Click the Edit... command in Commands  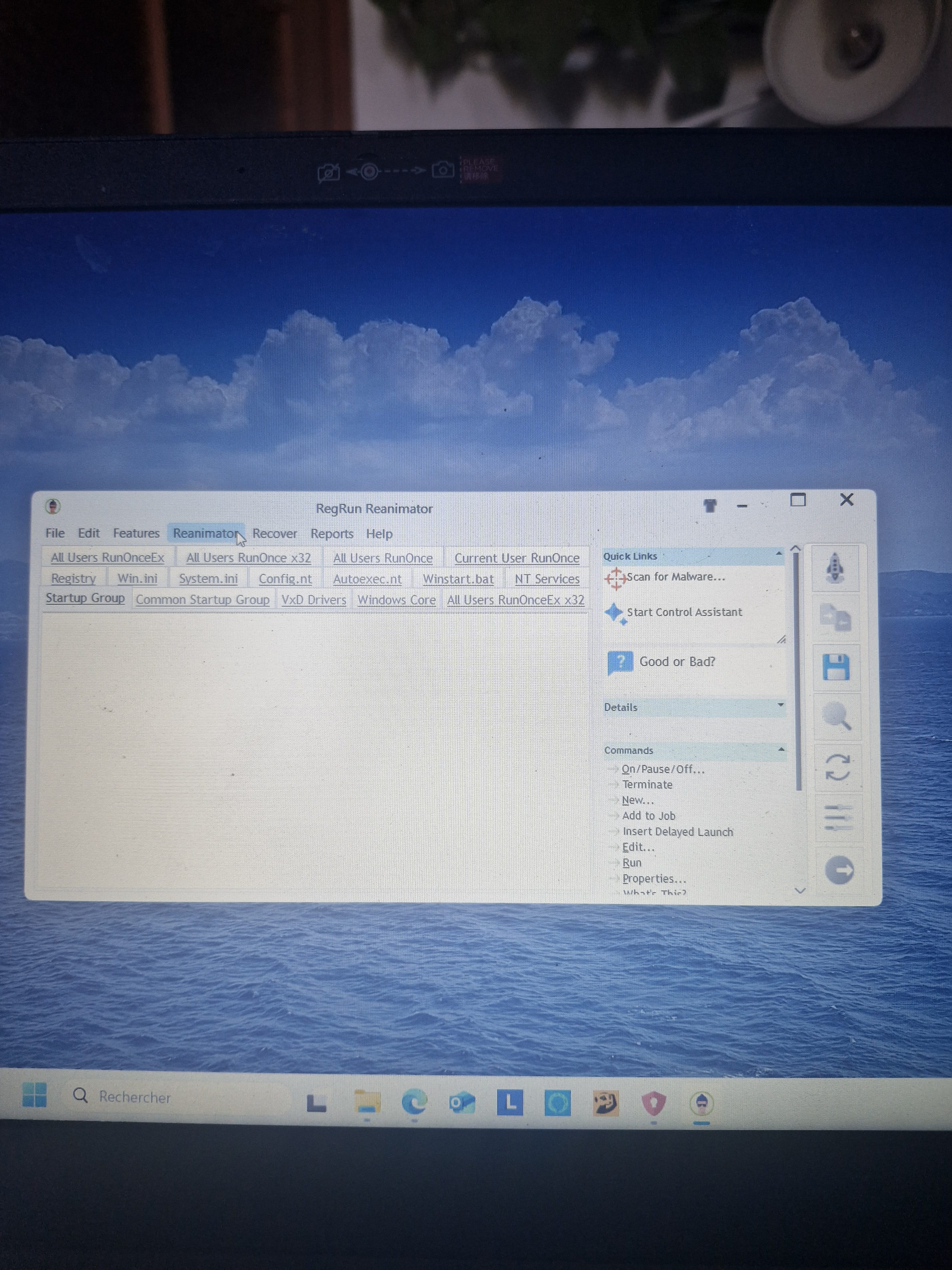point(638,847)
